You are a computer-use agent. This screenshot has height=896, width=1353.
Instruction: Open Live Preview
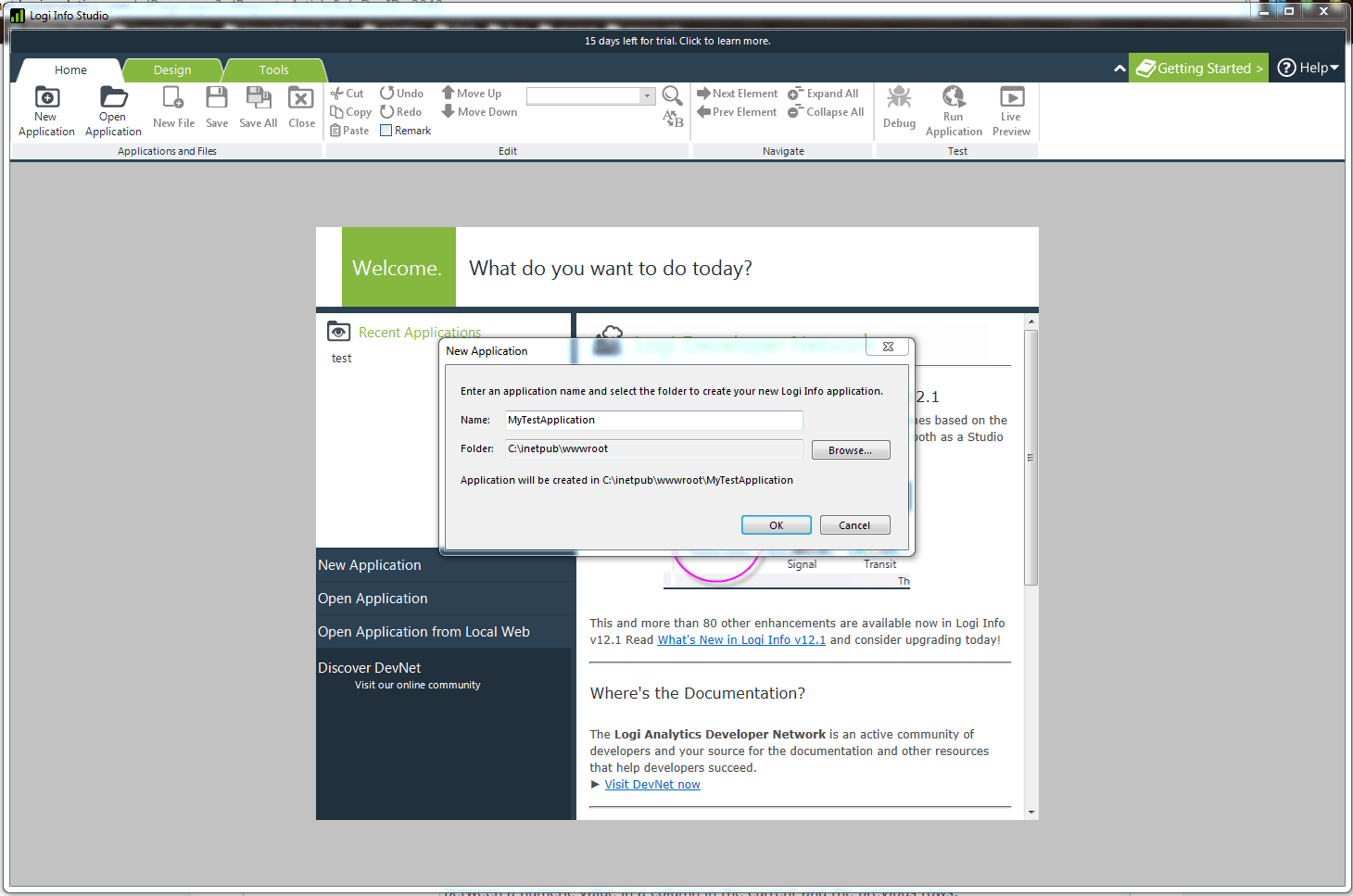(x=1011, y=97)
